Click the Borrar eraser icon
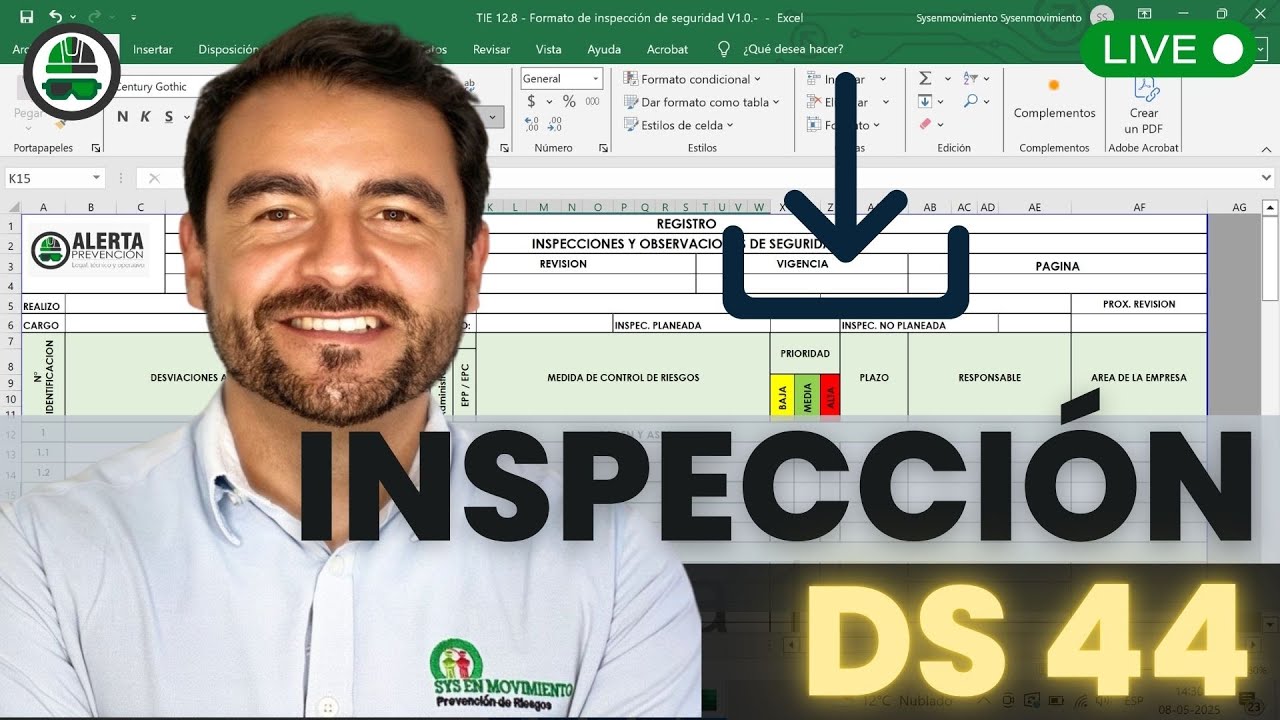 (x=925, y=124)
